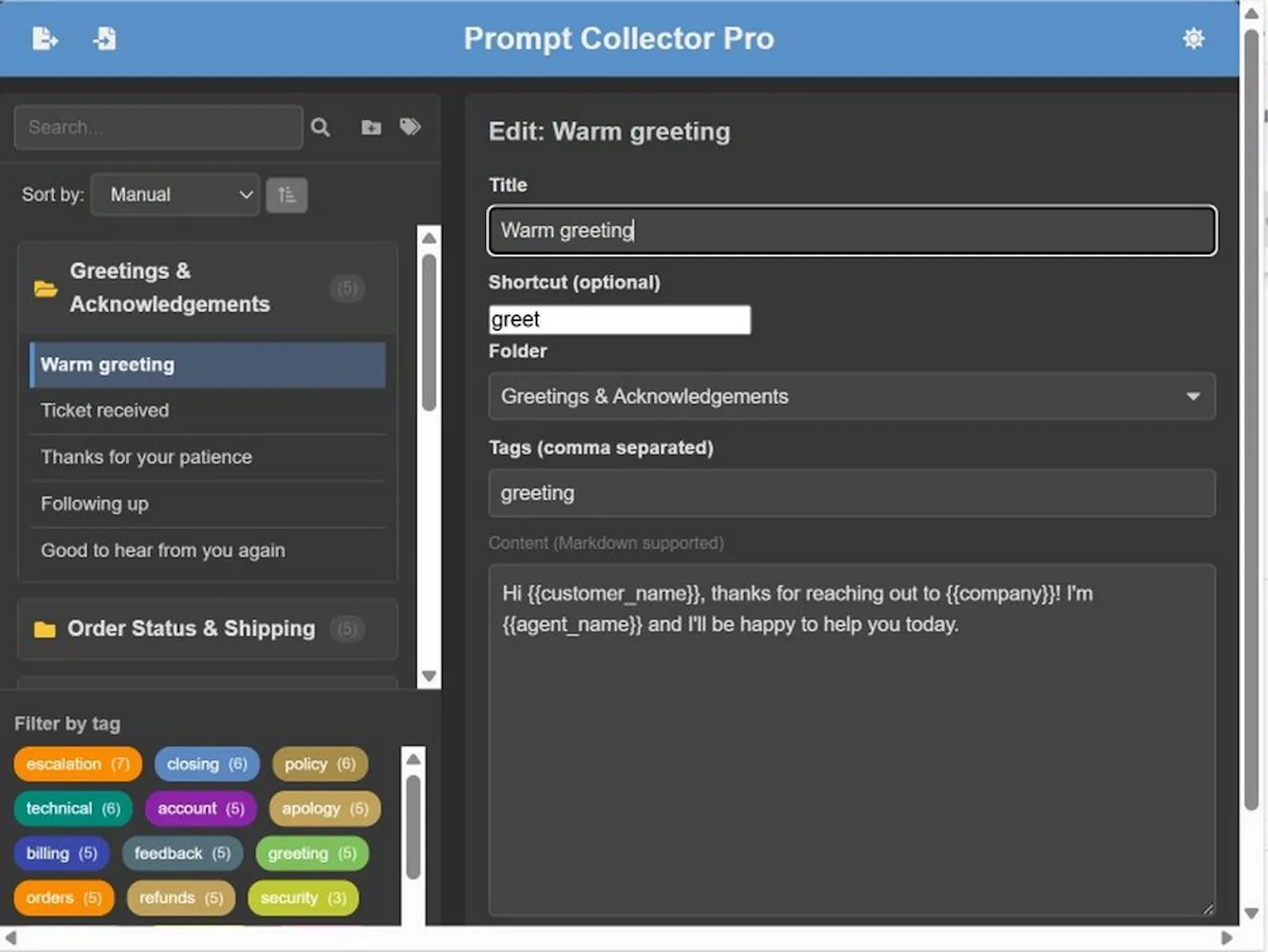Click the horizontal scrollbar right arrow
Viewport: 1268px width, 952px height.
(x=1227, y=939)
